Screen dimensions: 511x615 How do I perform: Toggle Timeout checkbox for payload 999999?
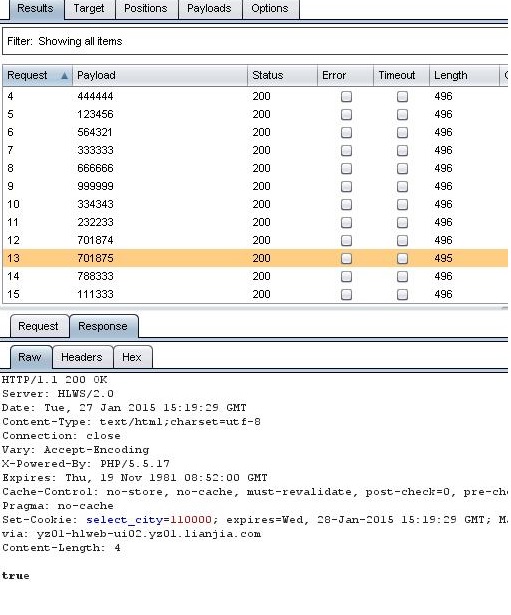pos(402,187)
